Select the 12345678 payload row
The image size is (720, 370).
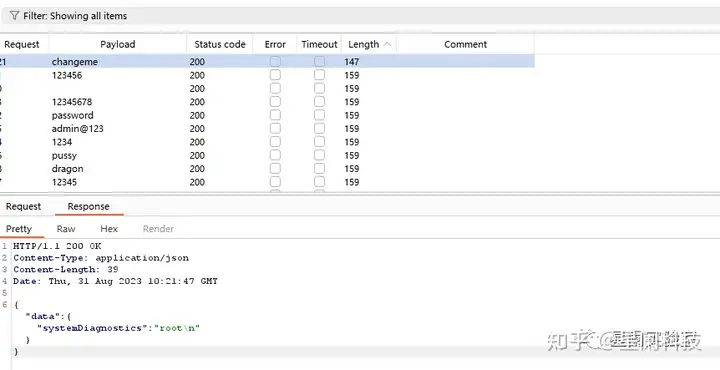[267, 102]
